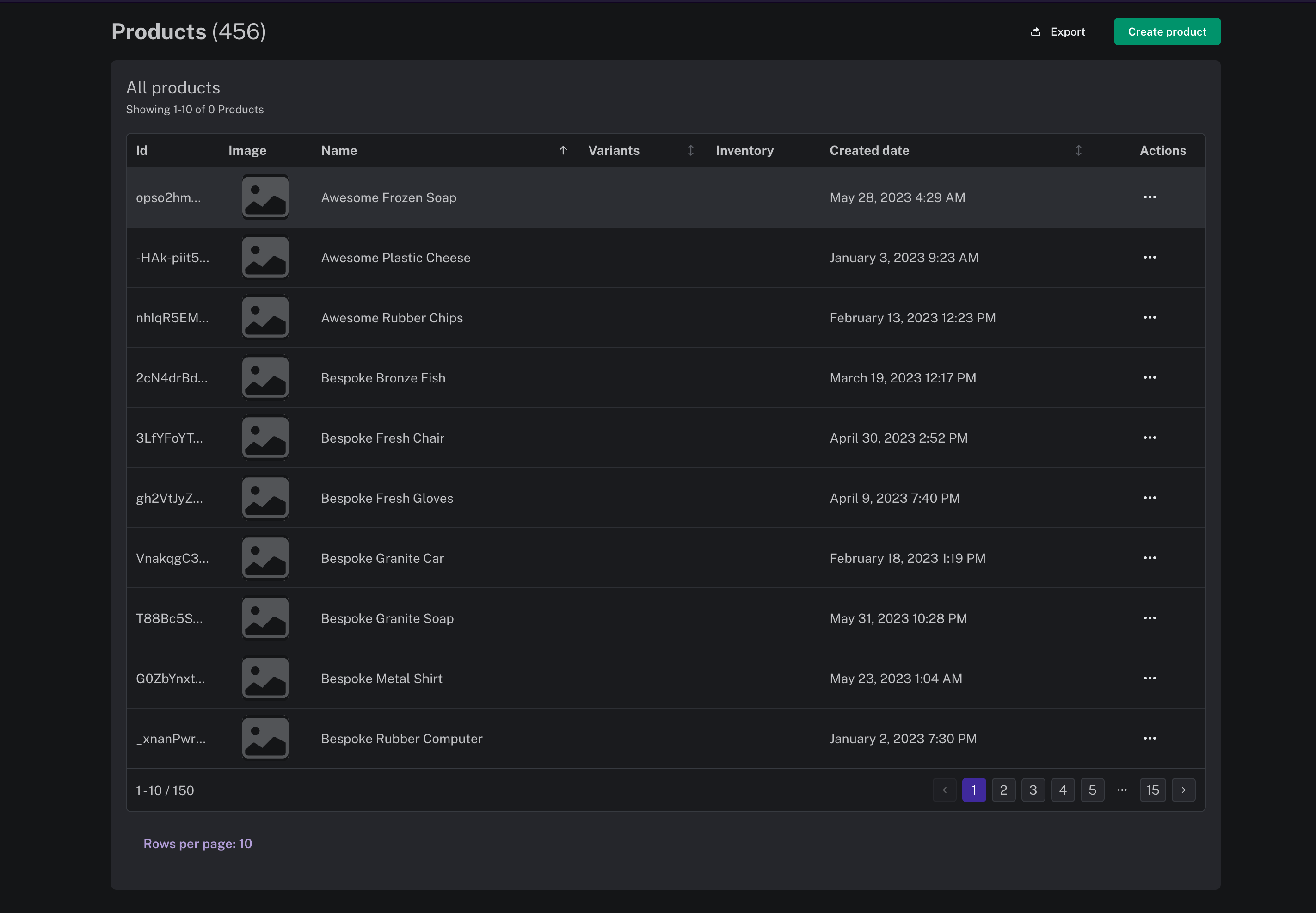Open actions menu for Awesome Frozen Soap
Viewport: 1316px width, 913px height.
[1150, 197]
